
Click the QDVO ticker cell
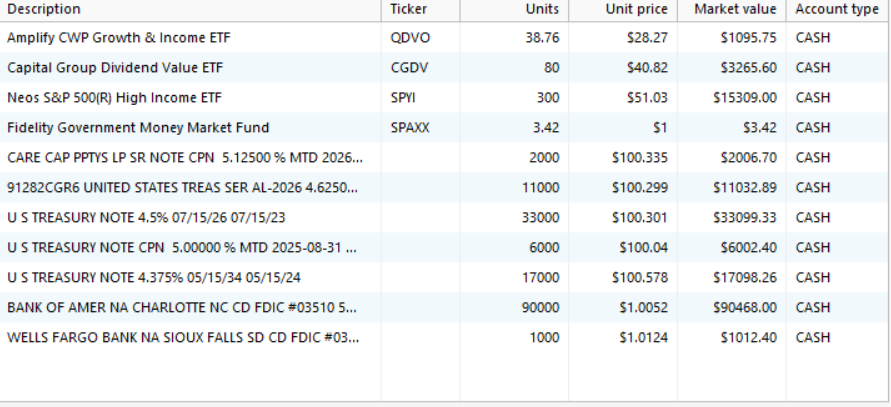click(x=410, y=38)
